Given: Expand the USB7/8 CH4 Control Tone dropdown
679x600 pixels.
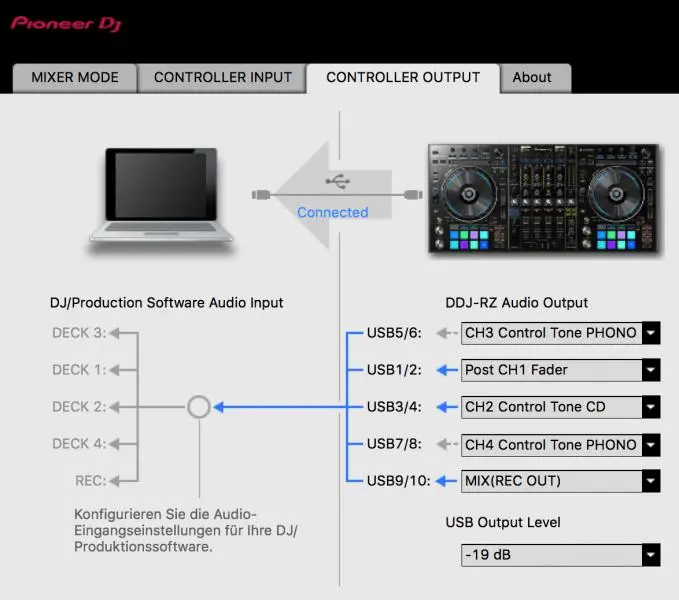Looking at the screenshot, I should click(560, 445).
